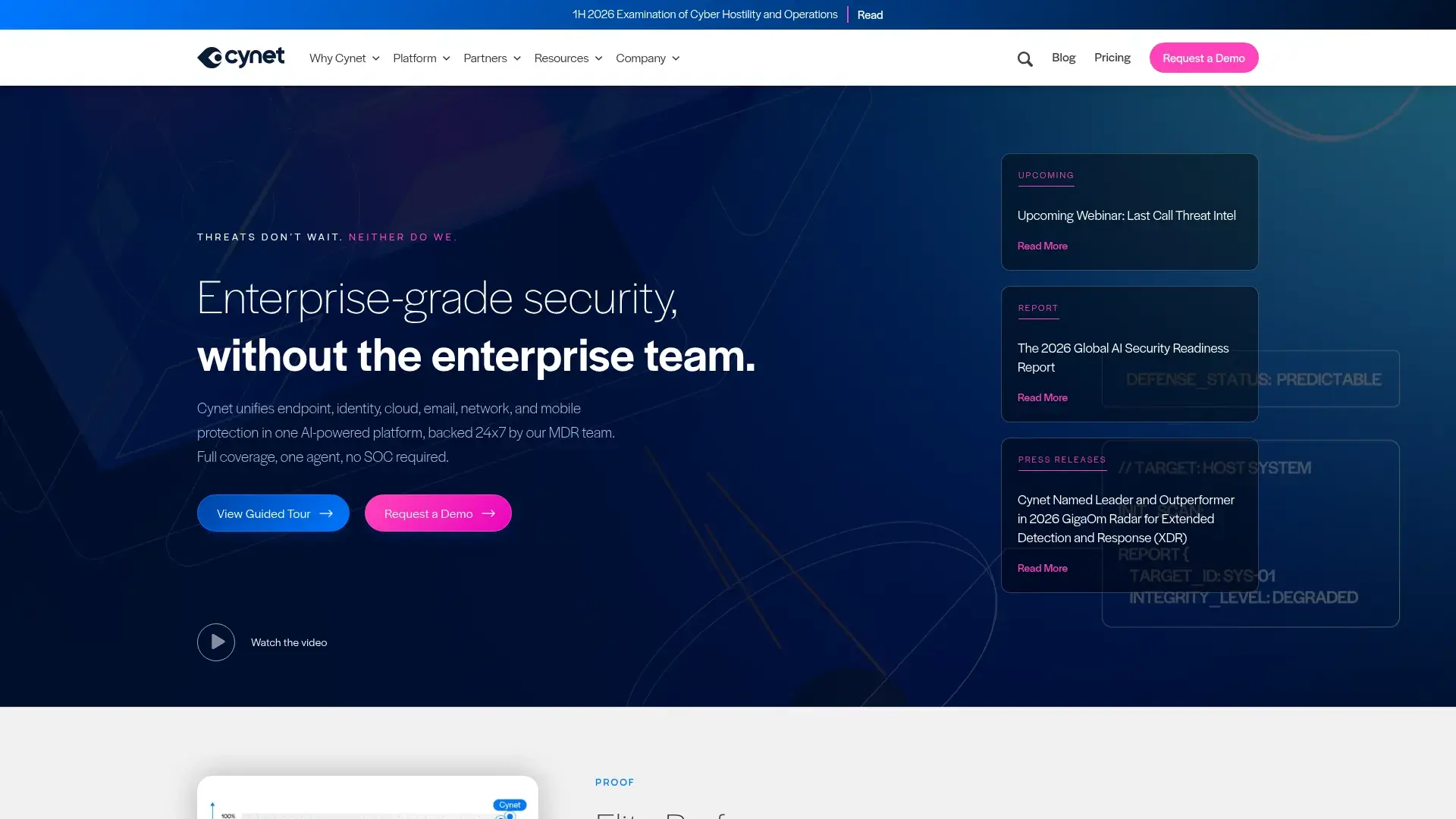The image size is (1456, 819).
Task: Open the 1H 2026 Examination banner text
Action: [x=704, y=14]
